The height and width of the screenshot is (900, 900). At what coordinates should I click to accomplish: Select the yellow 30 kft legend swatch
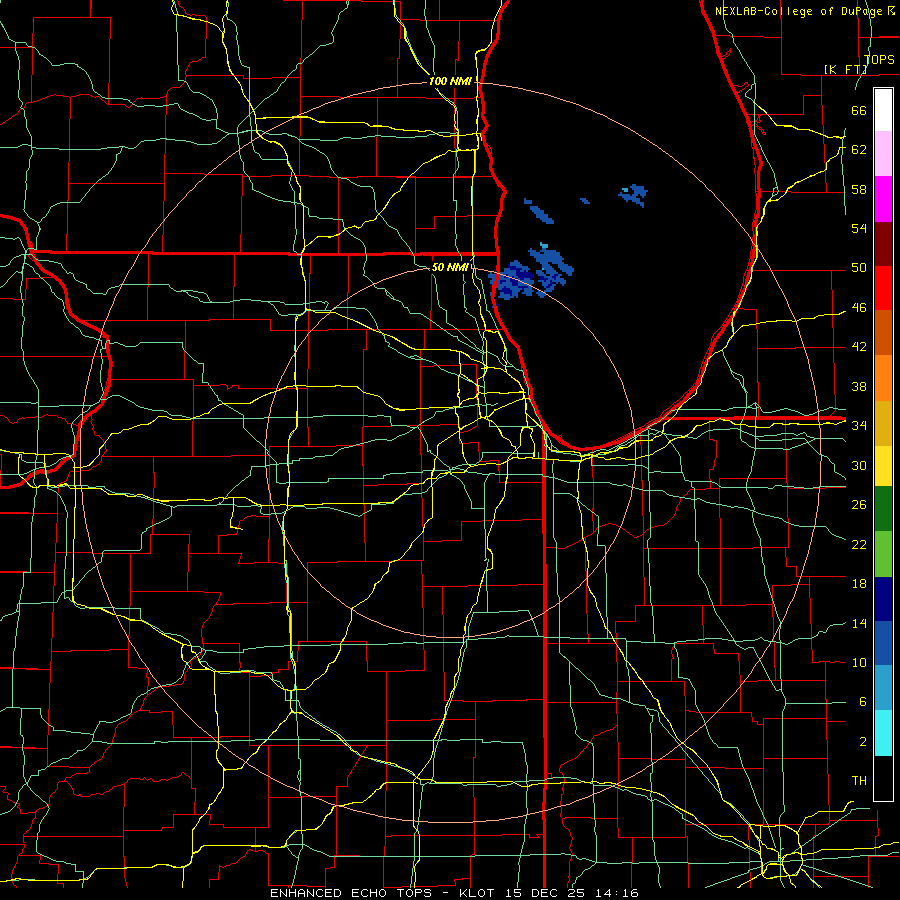coord(883,466)
